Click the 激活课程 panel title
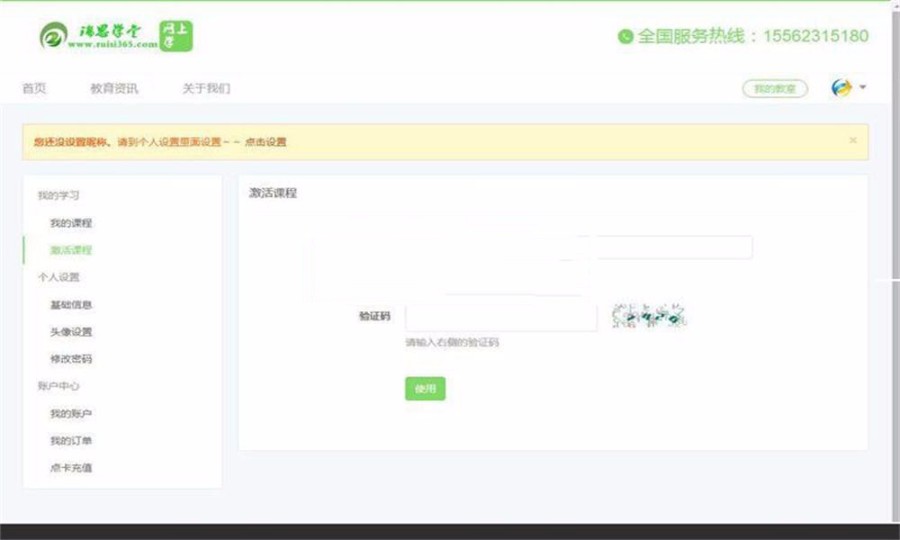The height and width of the screenshot is (540, 900). tap(273, 193)
